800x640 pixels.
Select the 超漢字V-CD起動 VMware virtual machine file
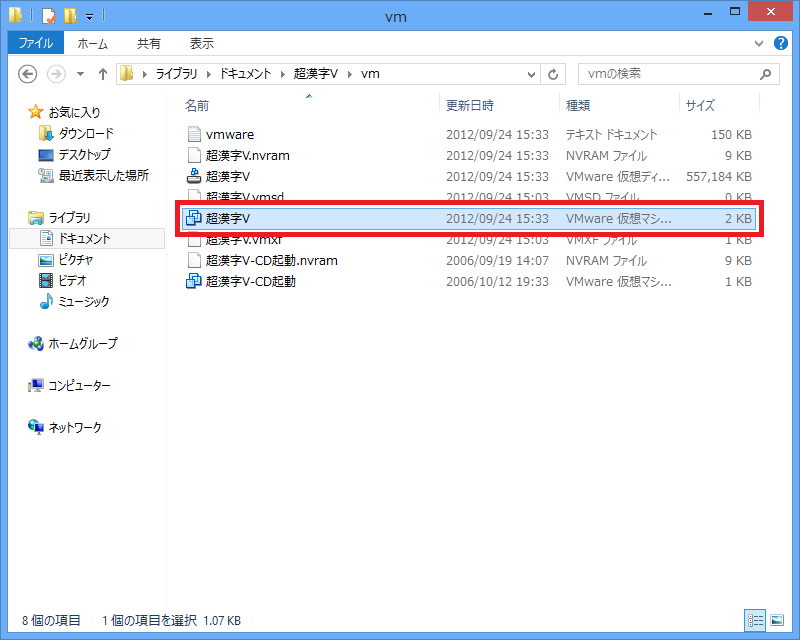250,282
